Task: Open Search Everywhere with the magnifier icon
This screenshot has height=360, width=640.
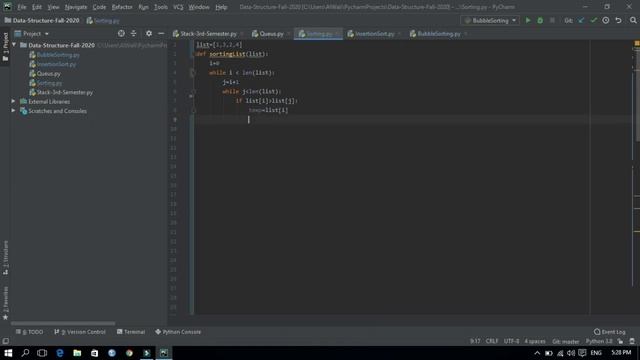Action: pos(633,20)
